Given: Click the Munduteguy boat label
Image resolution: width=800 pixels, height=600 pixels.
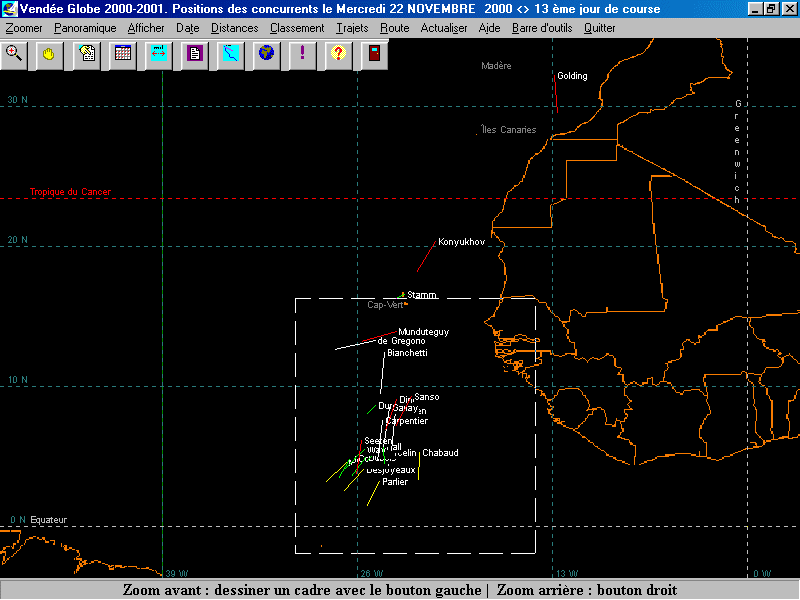Looking at the screenshot, I should 423,332.
